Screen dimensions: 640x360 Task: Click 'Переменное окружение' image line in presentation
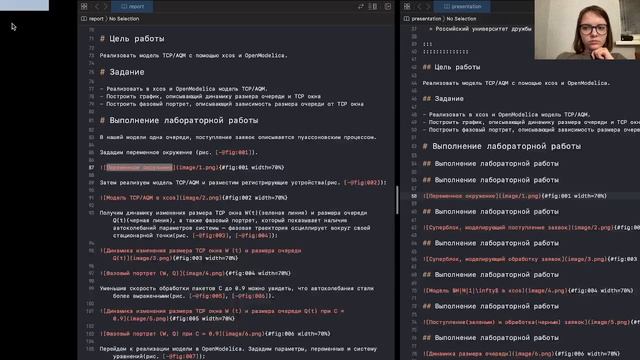pos(515,196)
